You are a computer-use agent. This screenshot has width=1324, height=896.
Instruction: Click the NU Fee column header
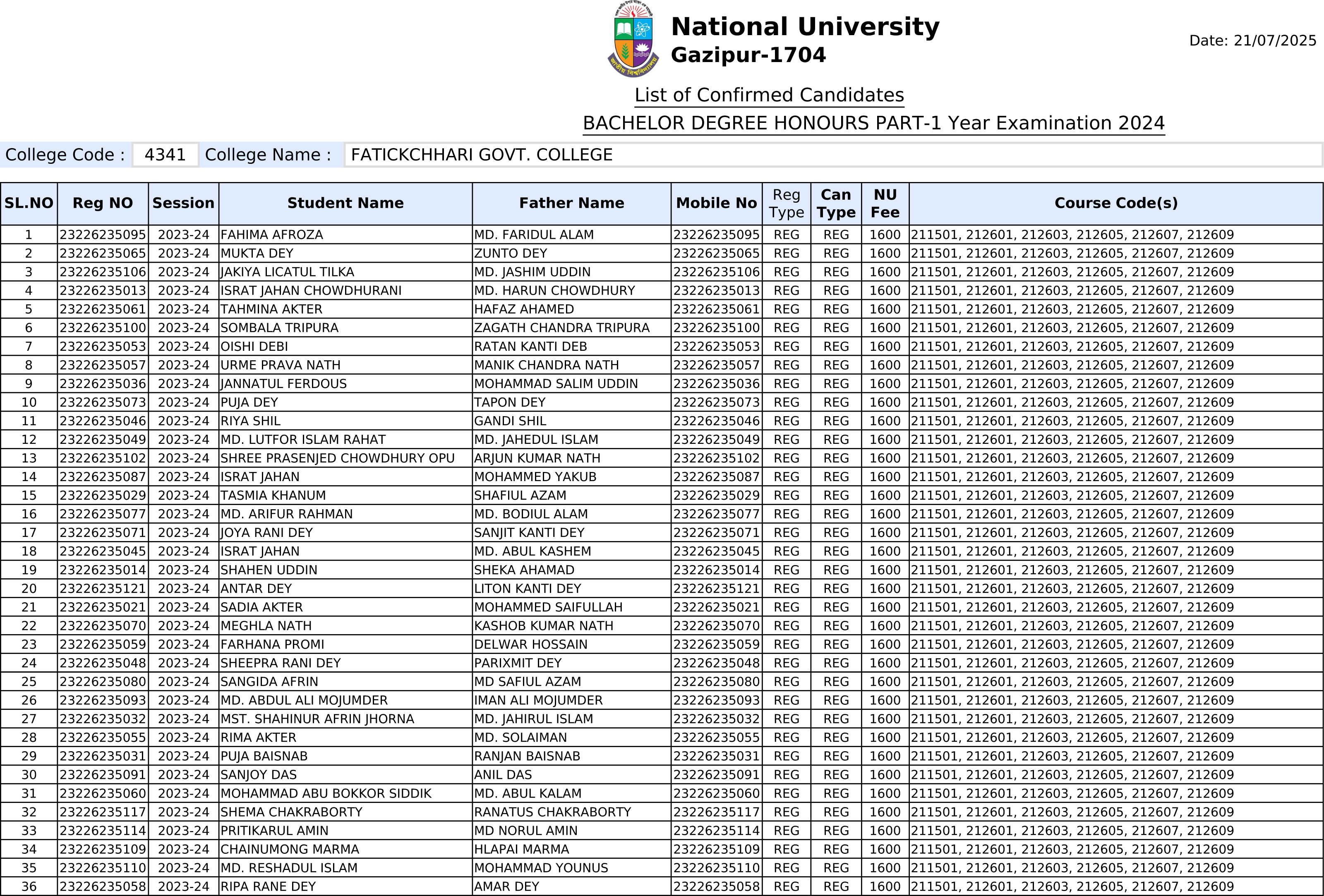click(x=885, y=204)
